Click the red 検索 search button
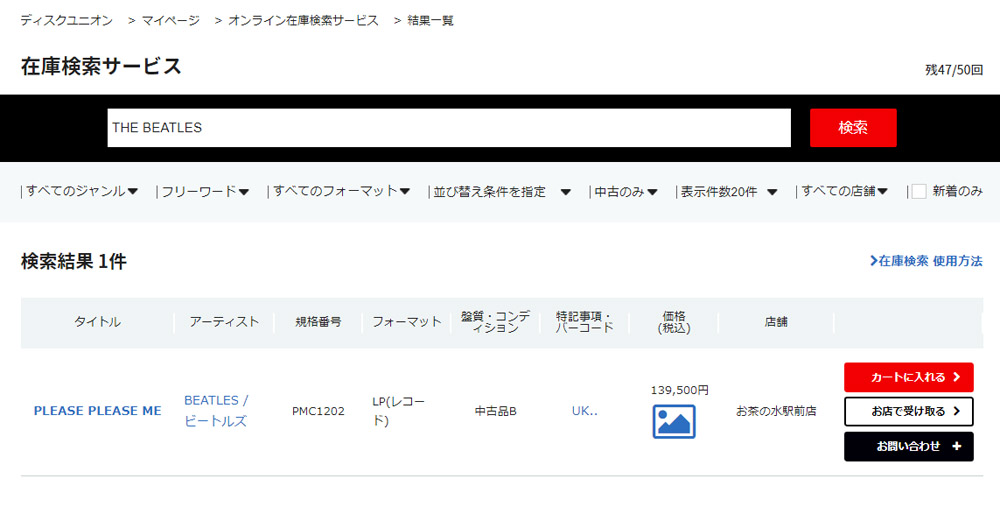Image resolution: width=1000 pixels, height=507 pixels. (x=853, y=128)
